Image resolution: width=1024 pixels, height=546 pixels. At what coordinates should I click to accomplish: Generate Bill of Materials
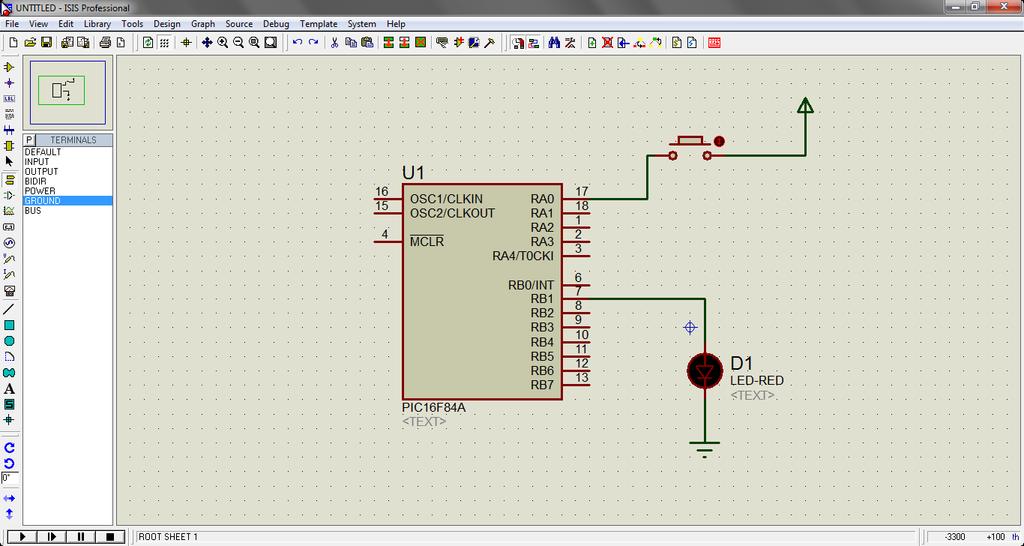[x=677, y=42]
